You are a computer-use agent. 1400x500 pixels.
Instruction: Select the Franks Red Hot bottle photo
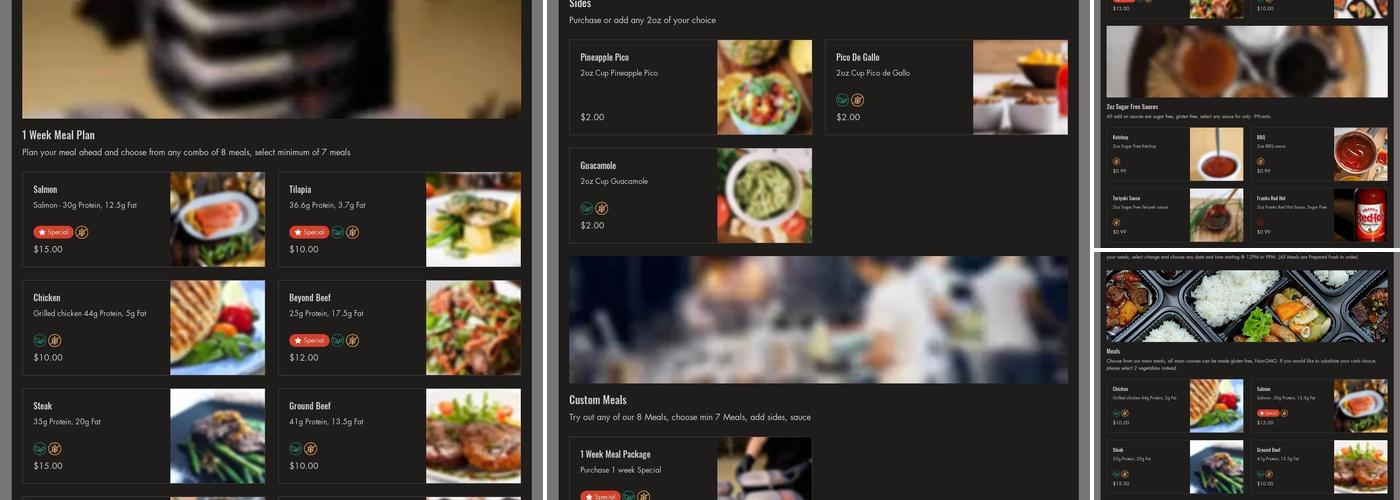point(1361,215)
